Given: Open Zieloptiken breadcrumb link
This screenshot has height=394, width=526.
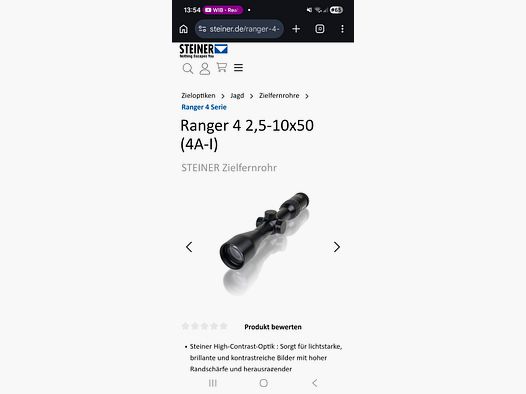Looking at the screenshot, I should tap(198, 96).
